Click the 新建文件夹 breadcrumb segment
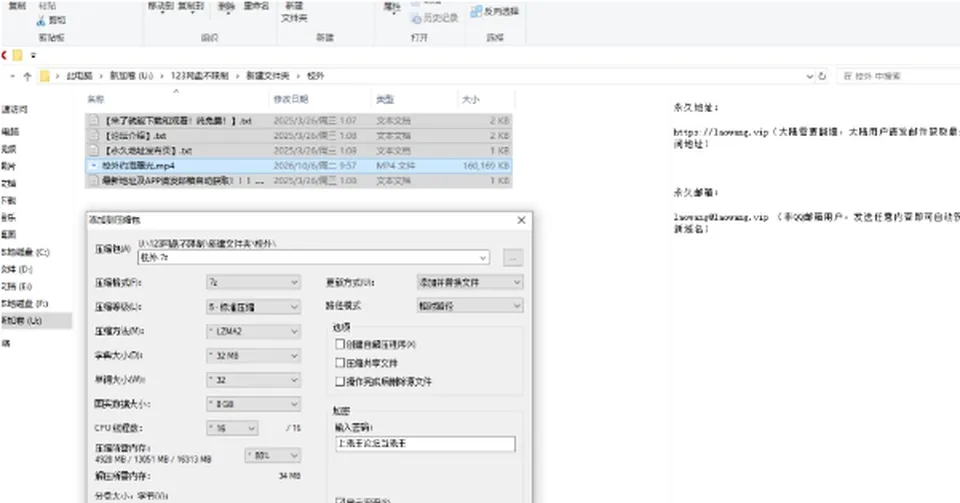The height and width of the screenshot is (503, 960). click(x=268, y=76)
